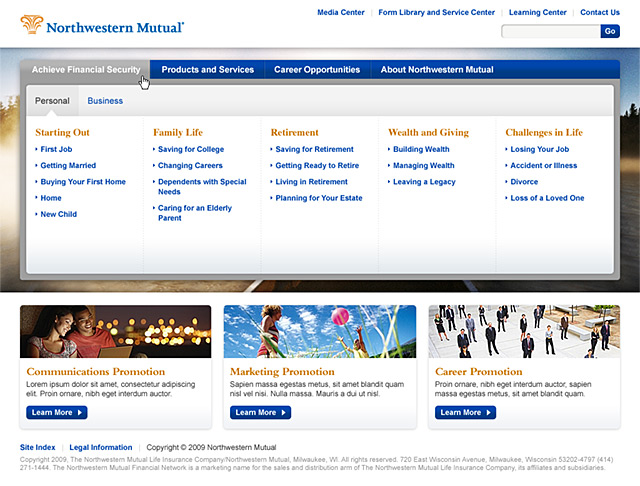Open the Contact Us page
The image size is (640, 486).
pos(600,13)
